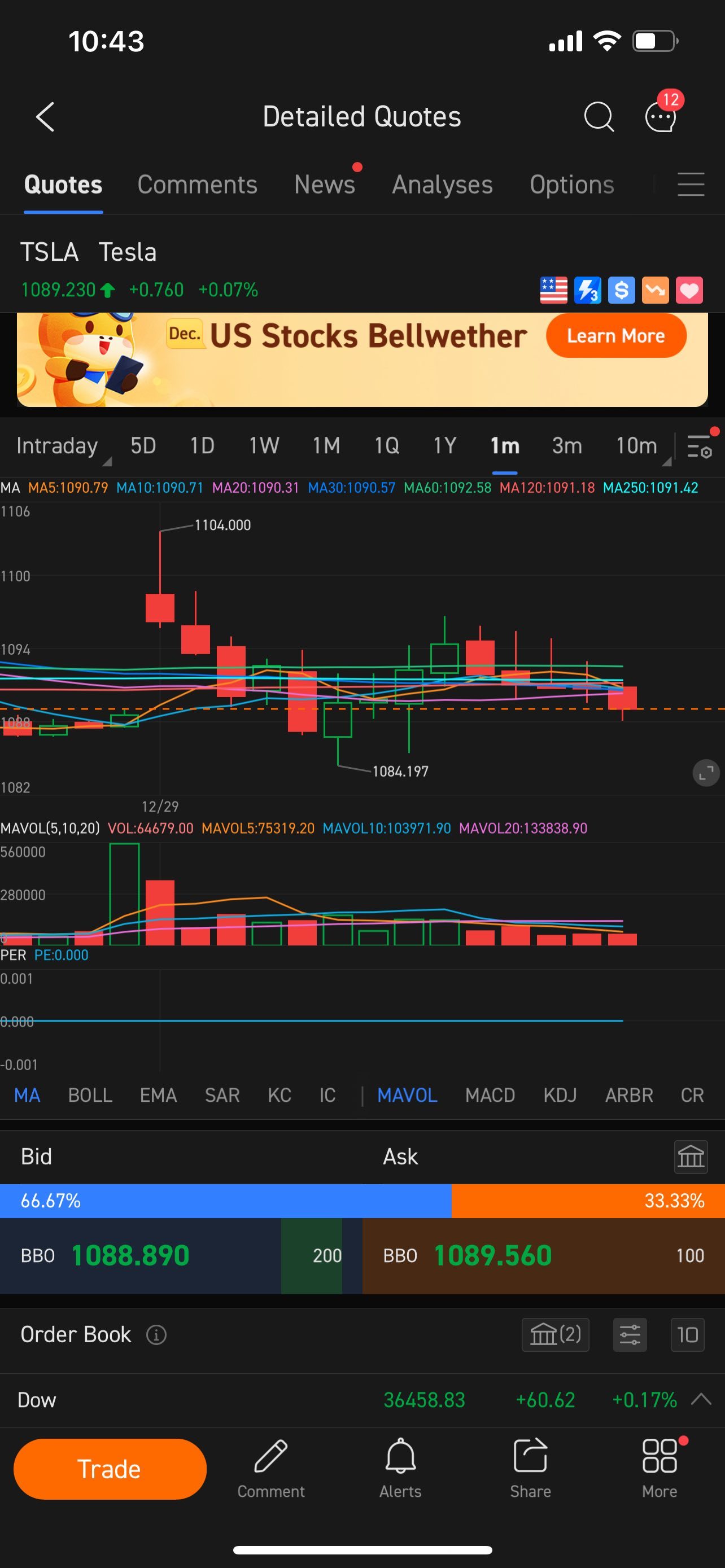
Task: Toggle the MAVOL sub-chart indicator
Action: point(407,1095)
